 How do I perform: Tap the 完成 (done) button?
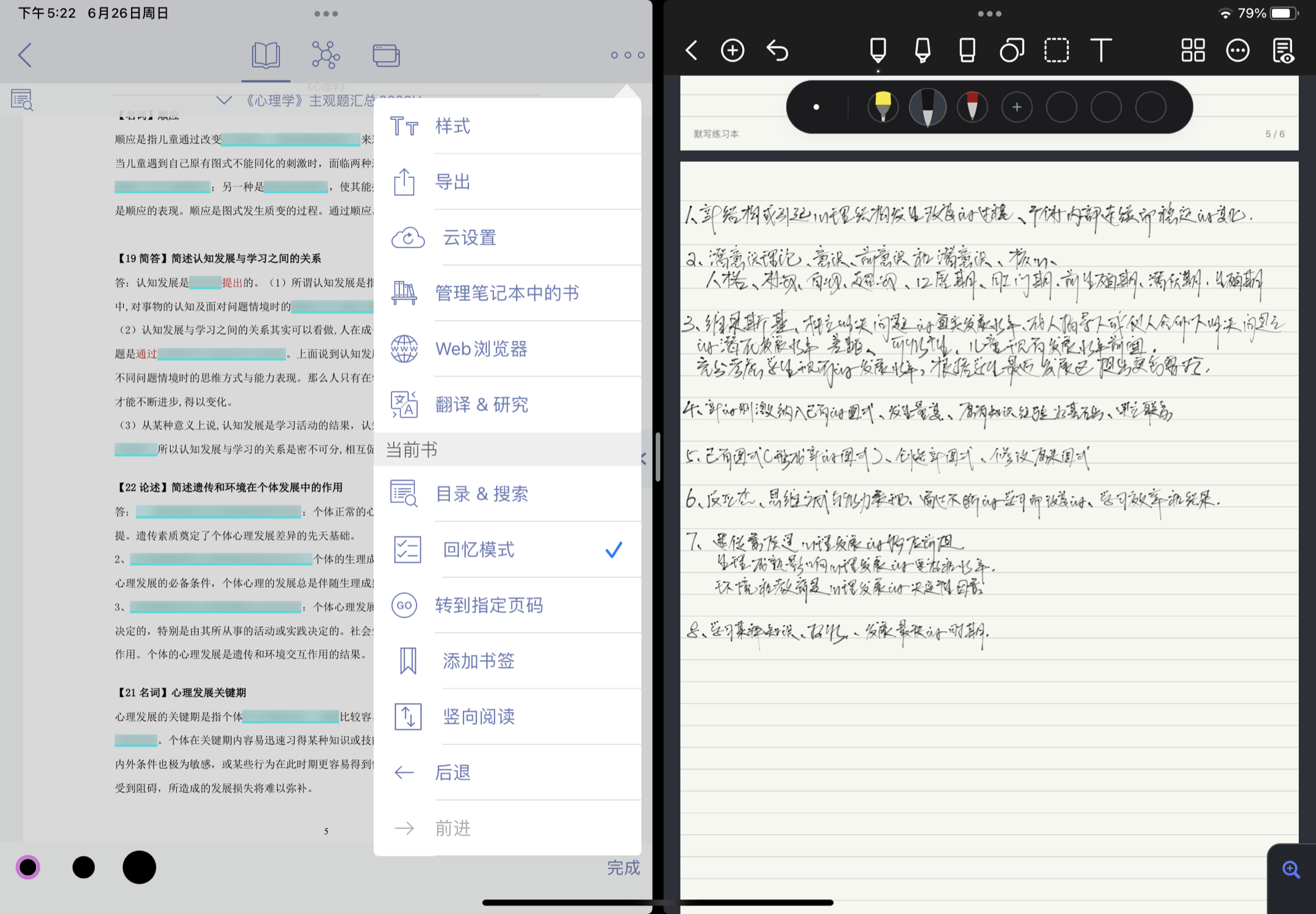[623, 867]
